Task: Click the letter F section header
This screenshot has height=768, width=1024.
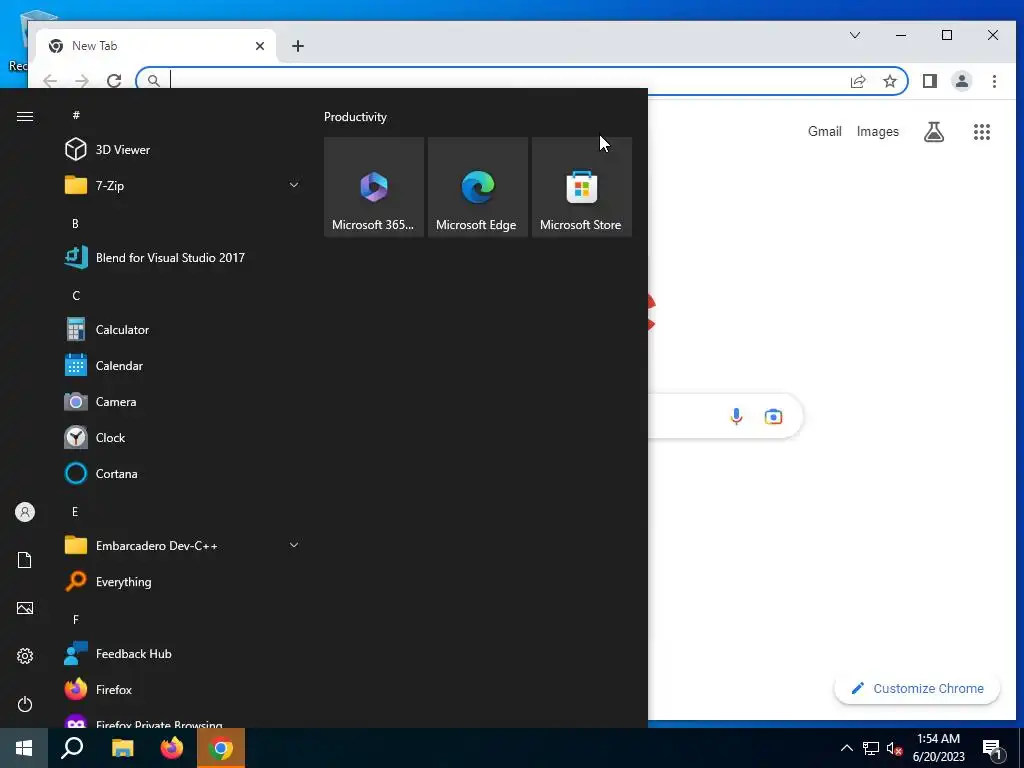Action: 76,619
